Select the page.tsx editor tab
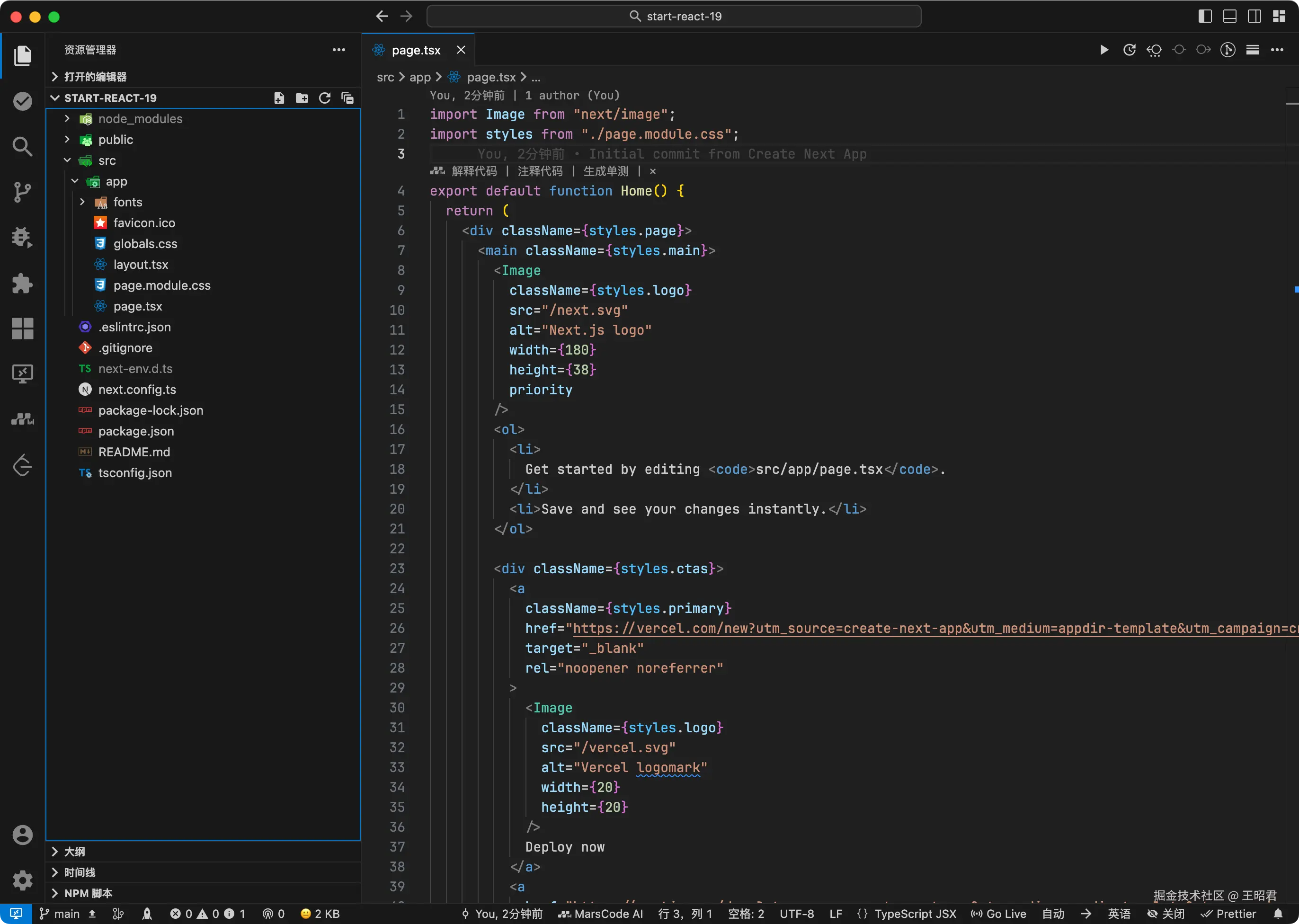This screenshot has height=924, width=1299. point(415,50)
